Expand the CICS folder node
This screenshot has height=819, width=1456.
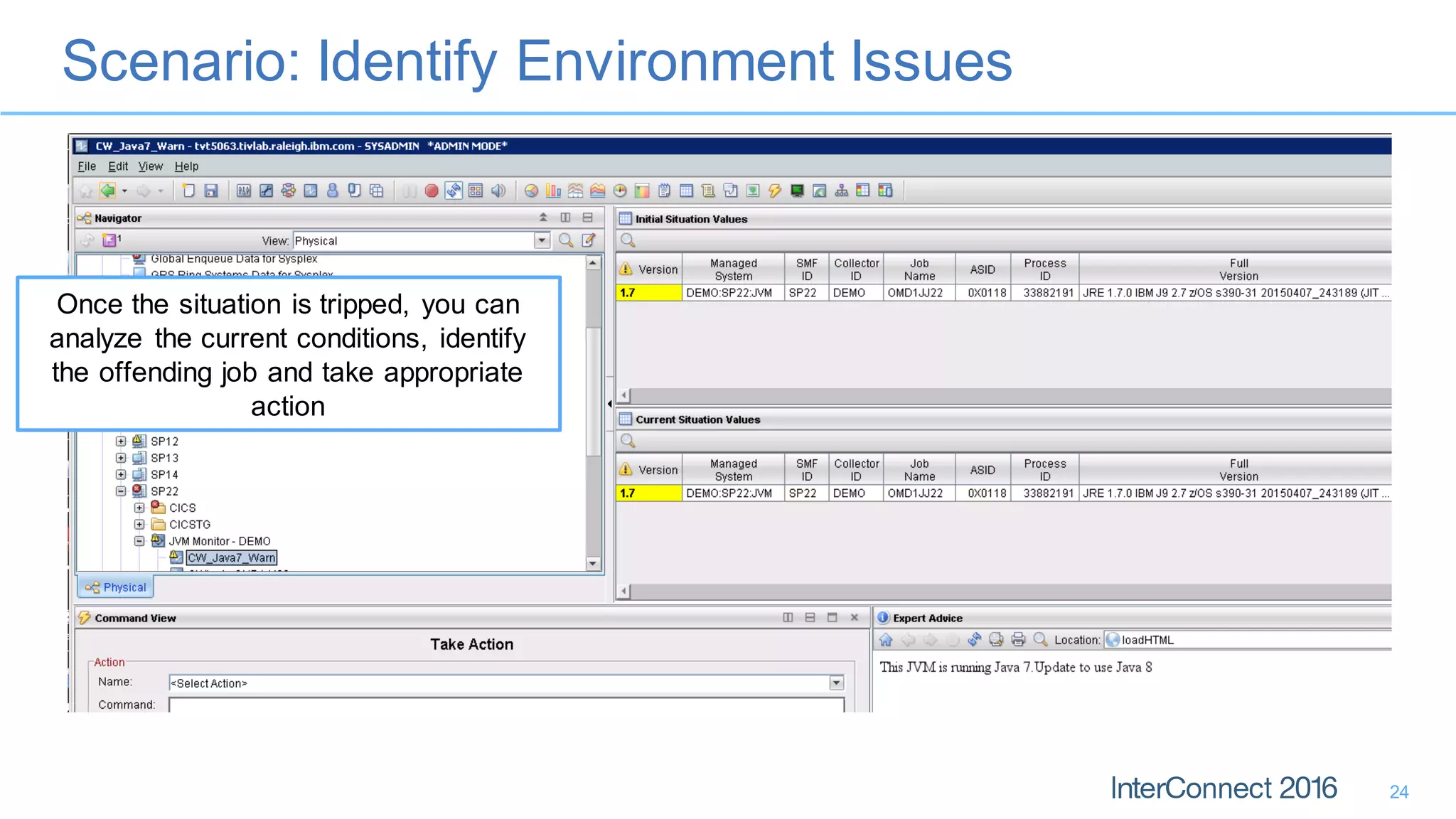[x=139, y=508]
